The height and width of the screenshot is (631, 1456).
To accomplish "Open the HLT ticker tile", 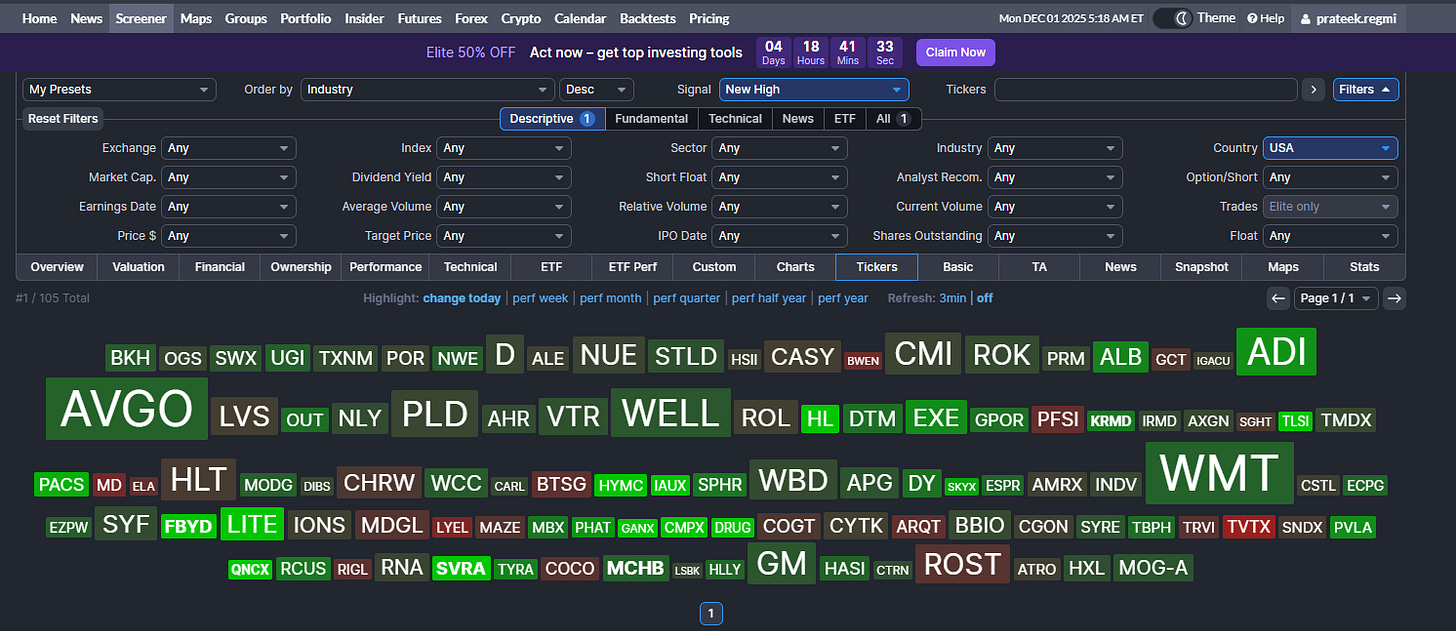I will pyautogui.click(x=198, y=480).
